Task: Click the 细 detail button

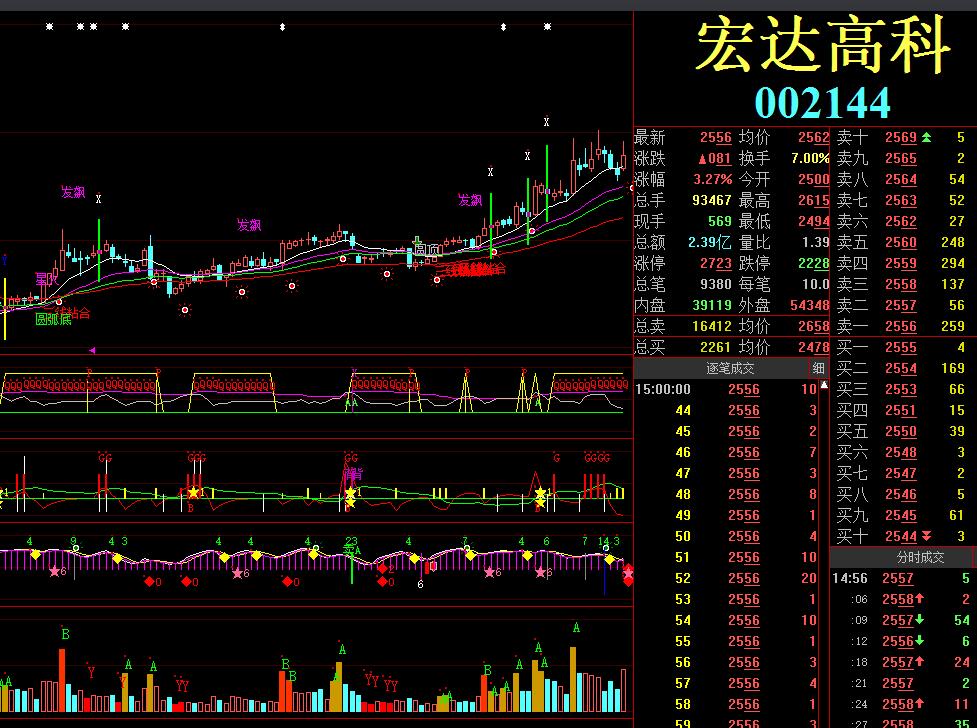Action: coord(818,368)
